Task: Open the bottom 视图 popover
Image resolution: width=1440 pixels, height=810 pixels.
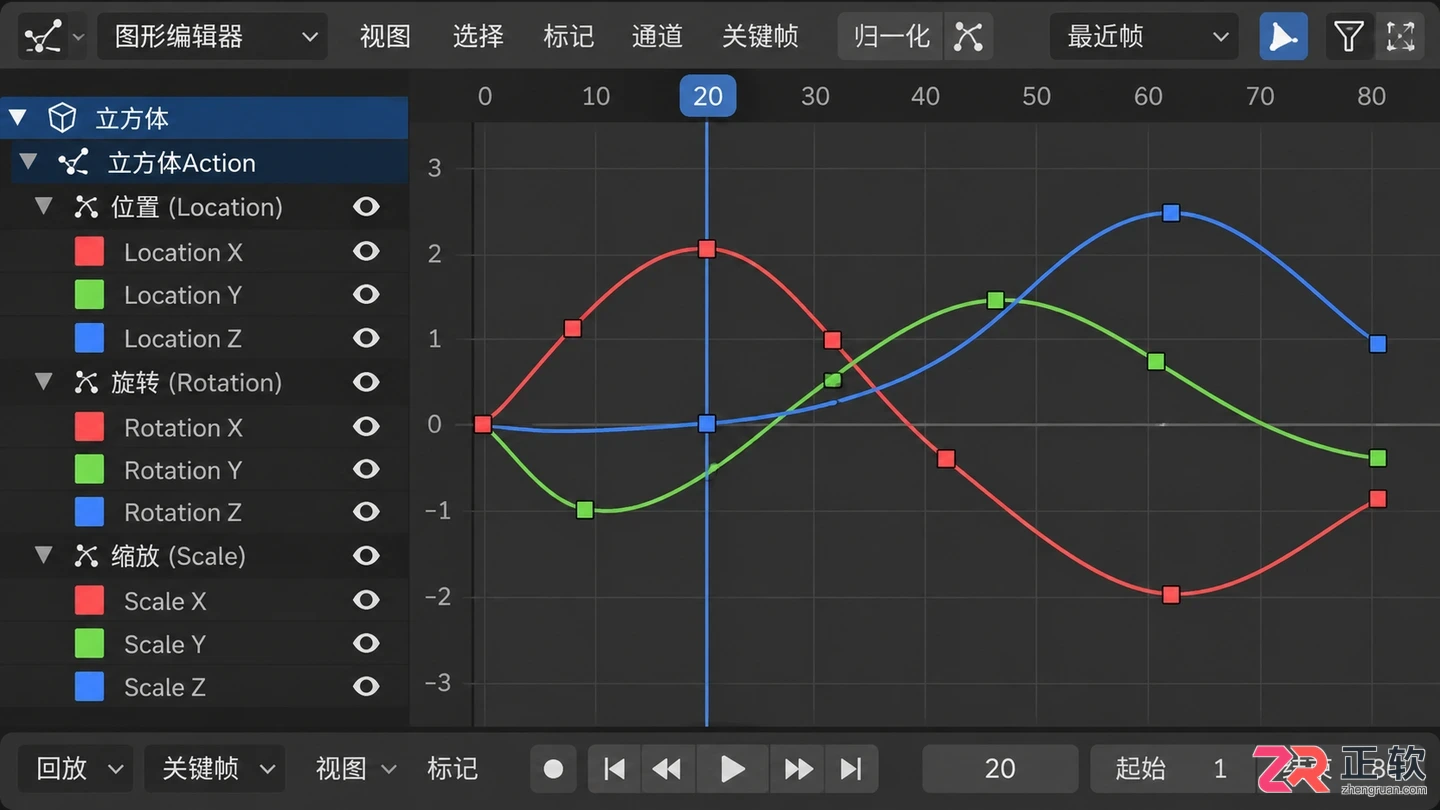Action: pyautogui.click(x=356, y=768)
